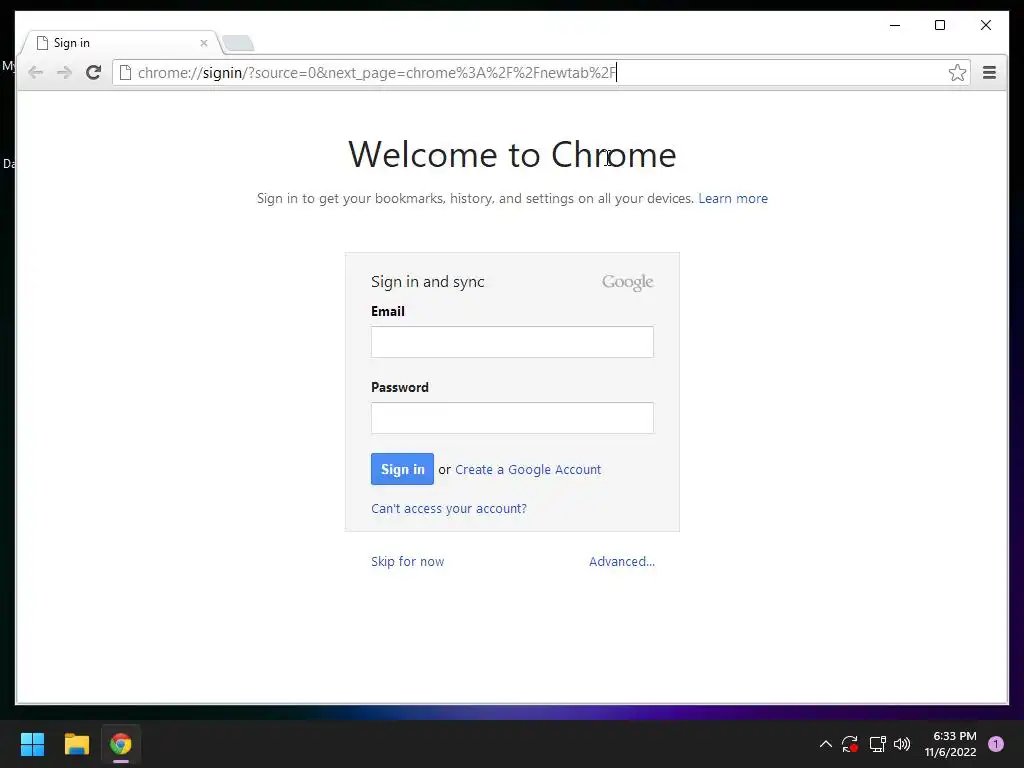
Task: Click the blue Sign in button
Action: click(x=402, y=469)
